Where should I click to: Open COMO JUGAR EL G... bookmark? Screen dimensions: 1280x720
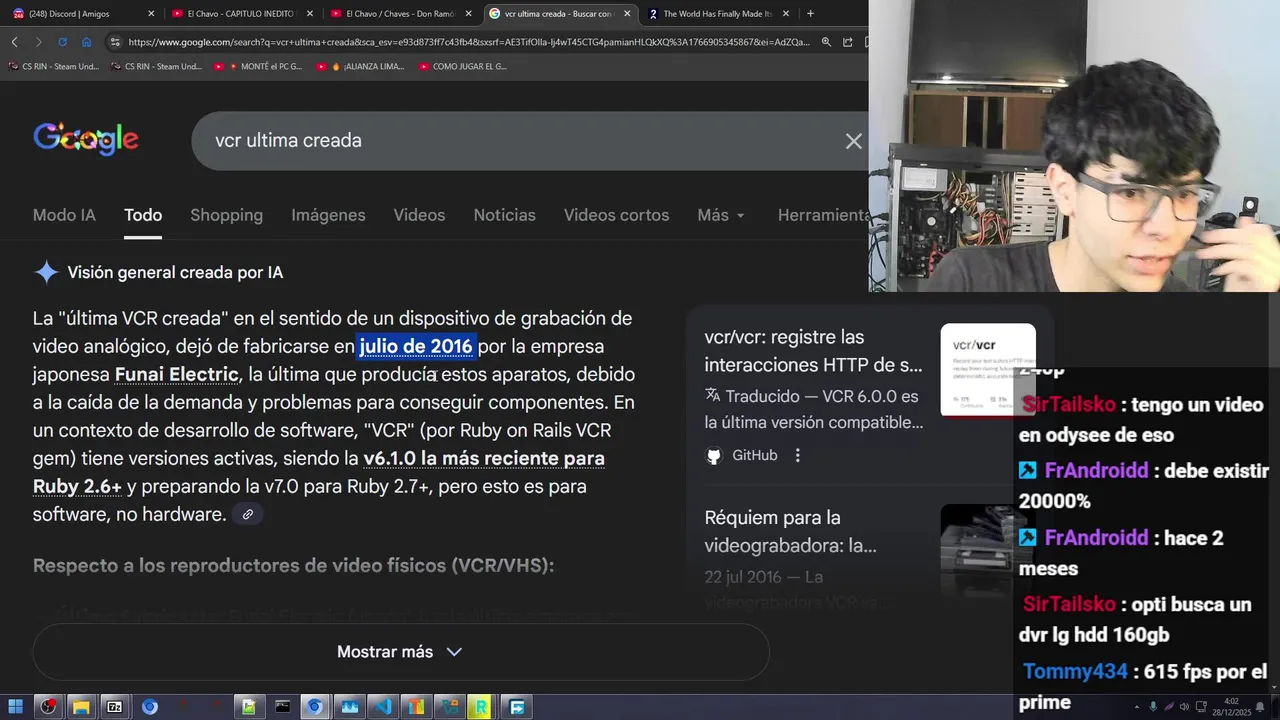click(x=463, y=67)
